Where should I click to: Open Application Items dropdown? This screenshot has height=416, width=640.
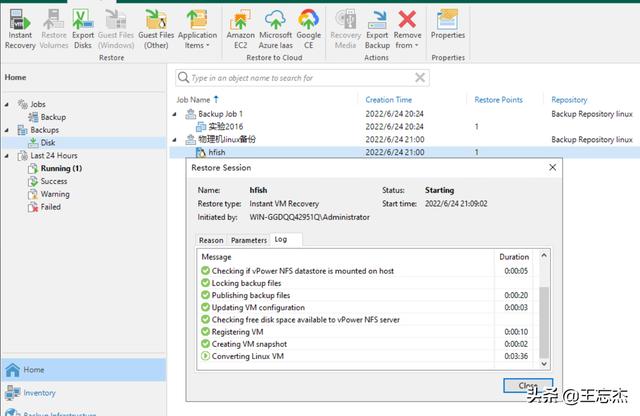point(197,29)
